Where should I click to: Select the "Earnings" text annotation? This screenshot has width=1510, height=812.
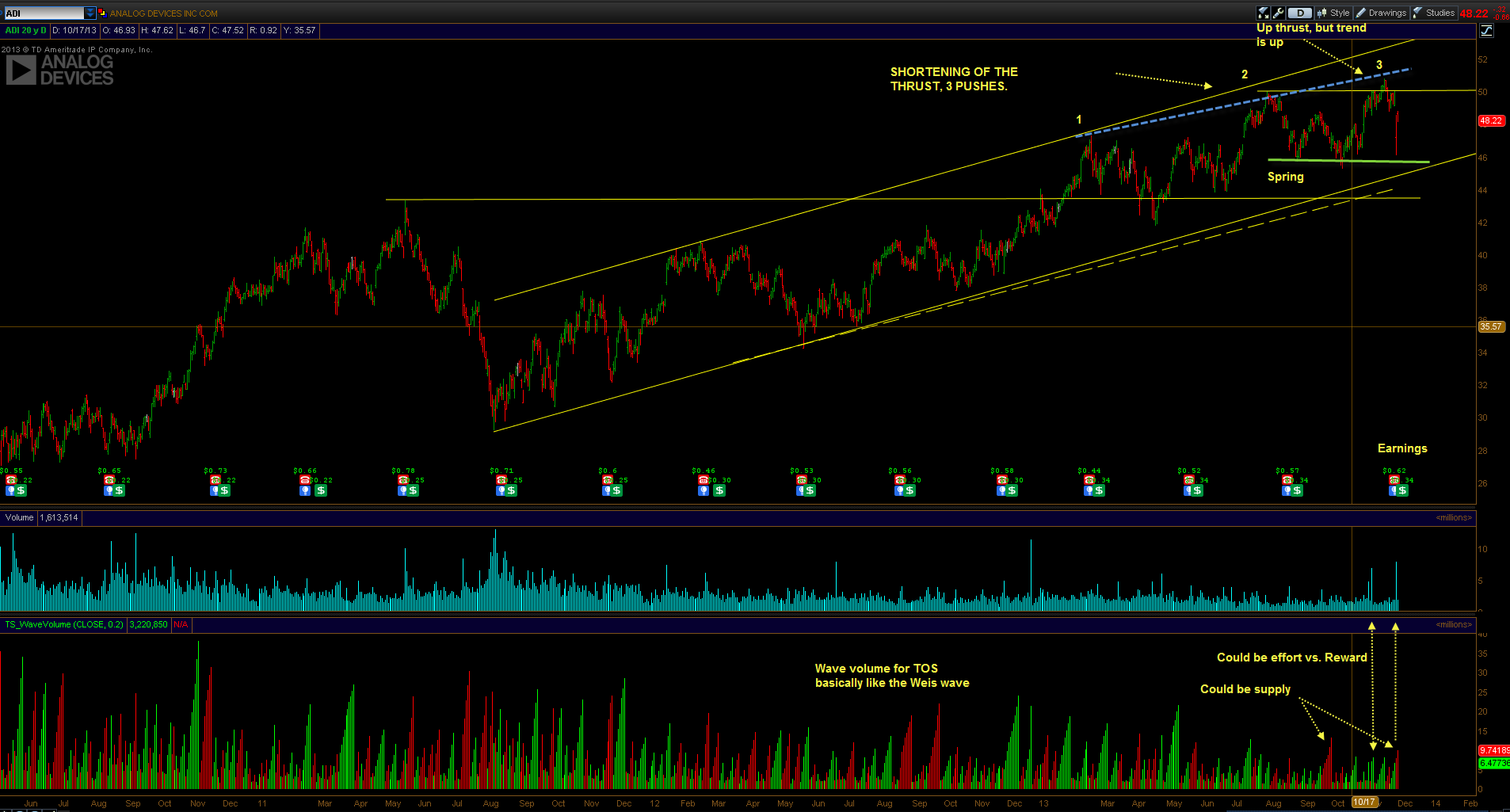pyautogui.click(x=1402, y=448)
